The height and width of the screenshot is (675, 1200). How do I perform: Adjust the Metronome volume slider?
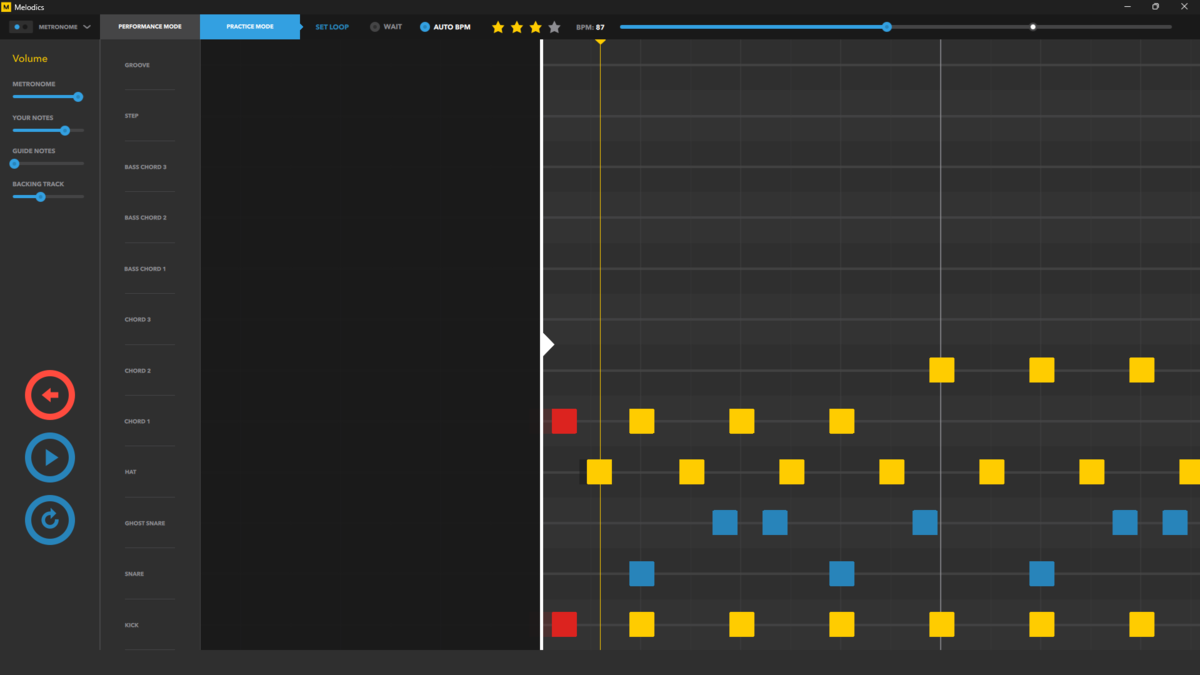tap(76, 97)
